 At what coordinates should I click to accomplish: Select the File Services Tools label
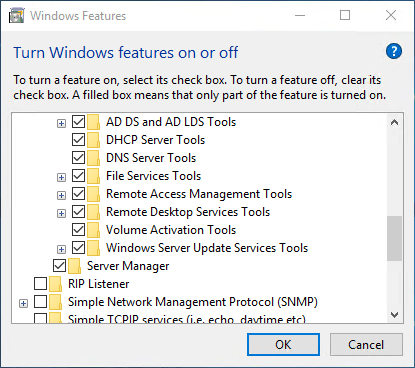click(x=153, y=176)
